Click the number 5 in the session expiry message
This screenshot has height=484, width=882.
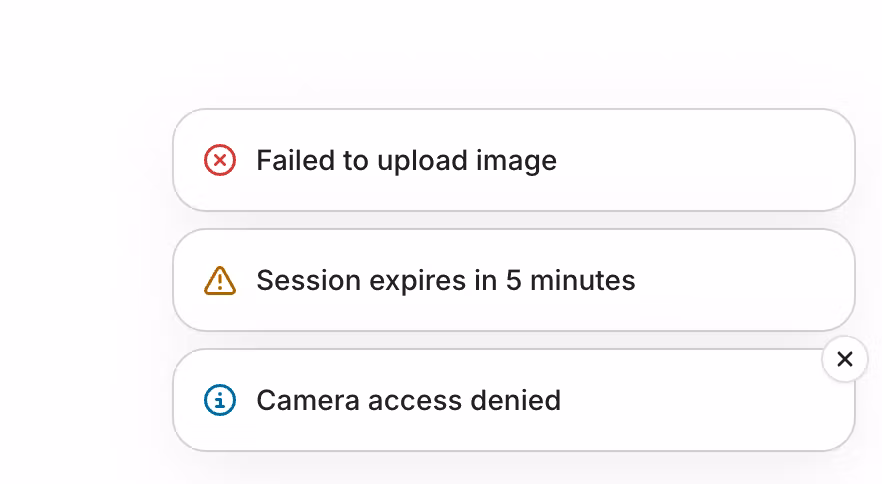pos(514,280)
